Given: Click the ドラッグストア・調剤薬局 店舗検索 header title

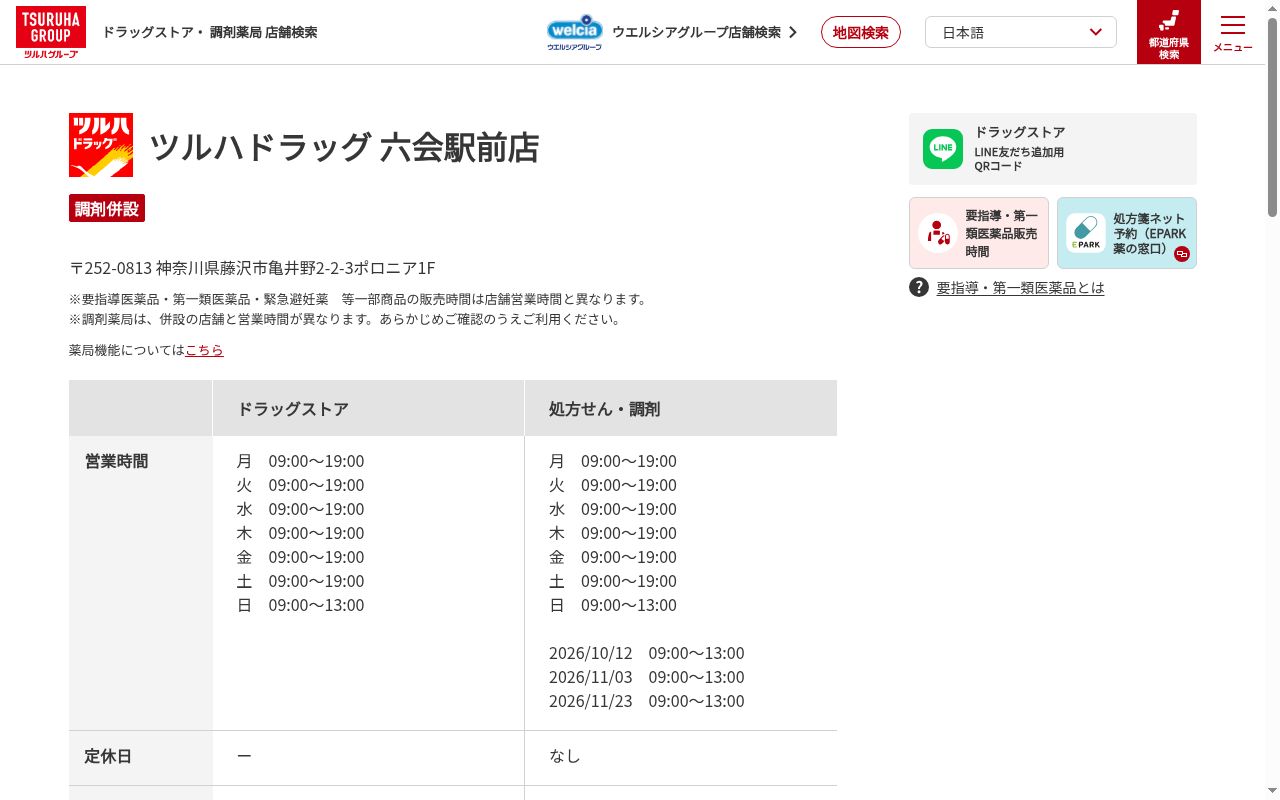Looking at the screenshot, I should click(210, 32).
